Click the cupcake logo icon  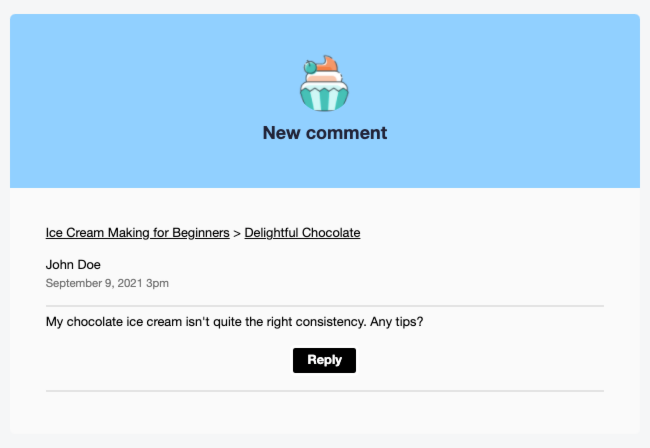tap(324, 83)
